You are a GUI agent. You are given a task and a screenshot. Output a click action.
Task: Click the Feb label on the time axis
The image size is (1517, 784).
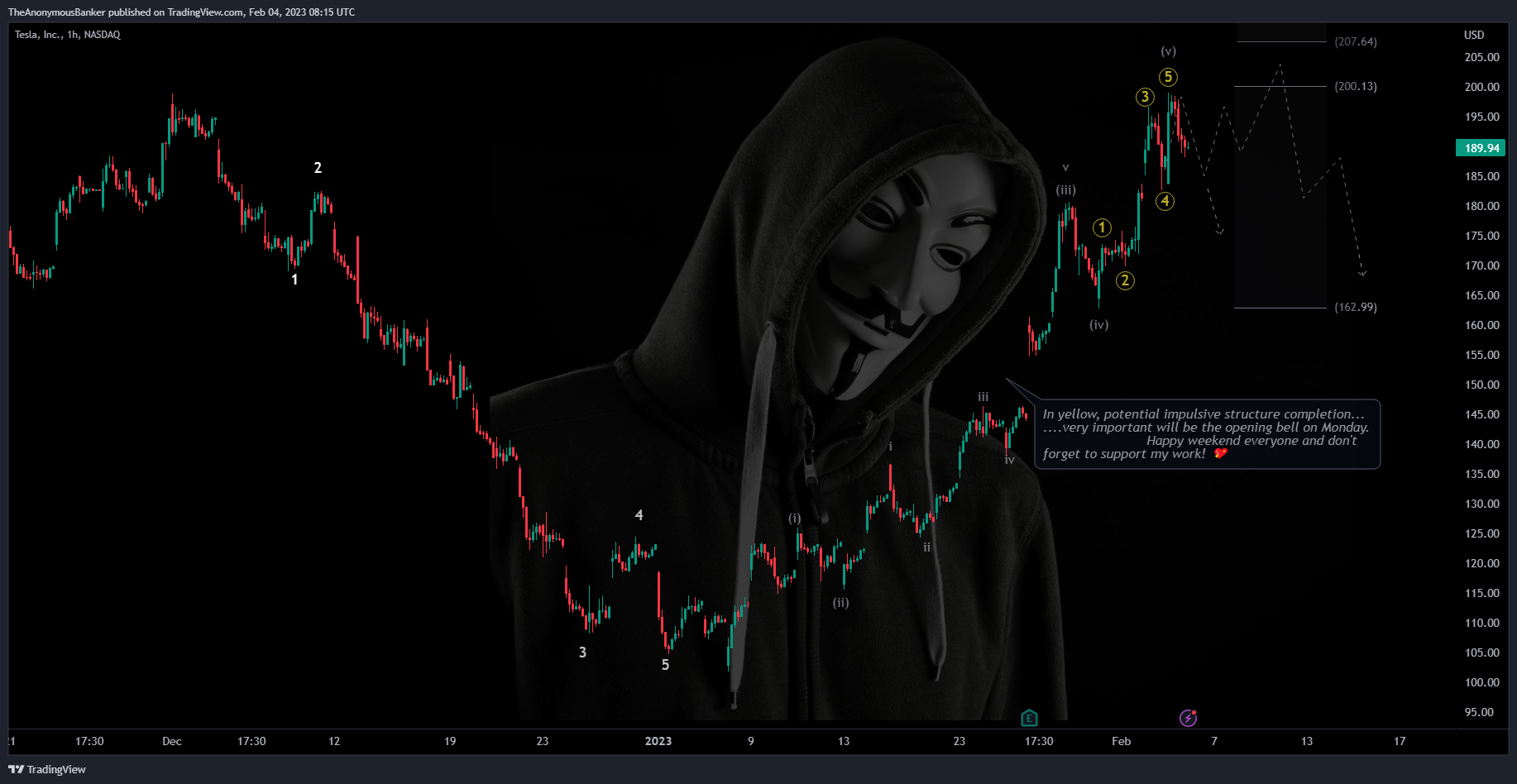pos(1121,741)
